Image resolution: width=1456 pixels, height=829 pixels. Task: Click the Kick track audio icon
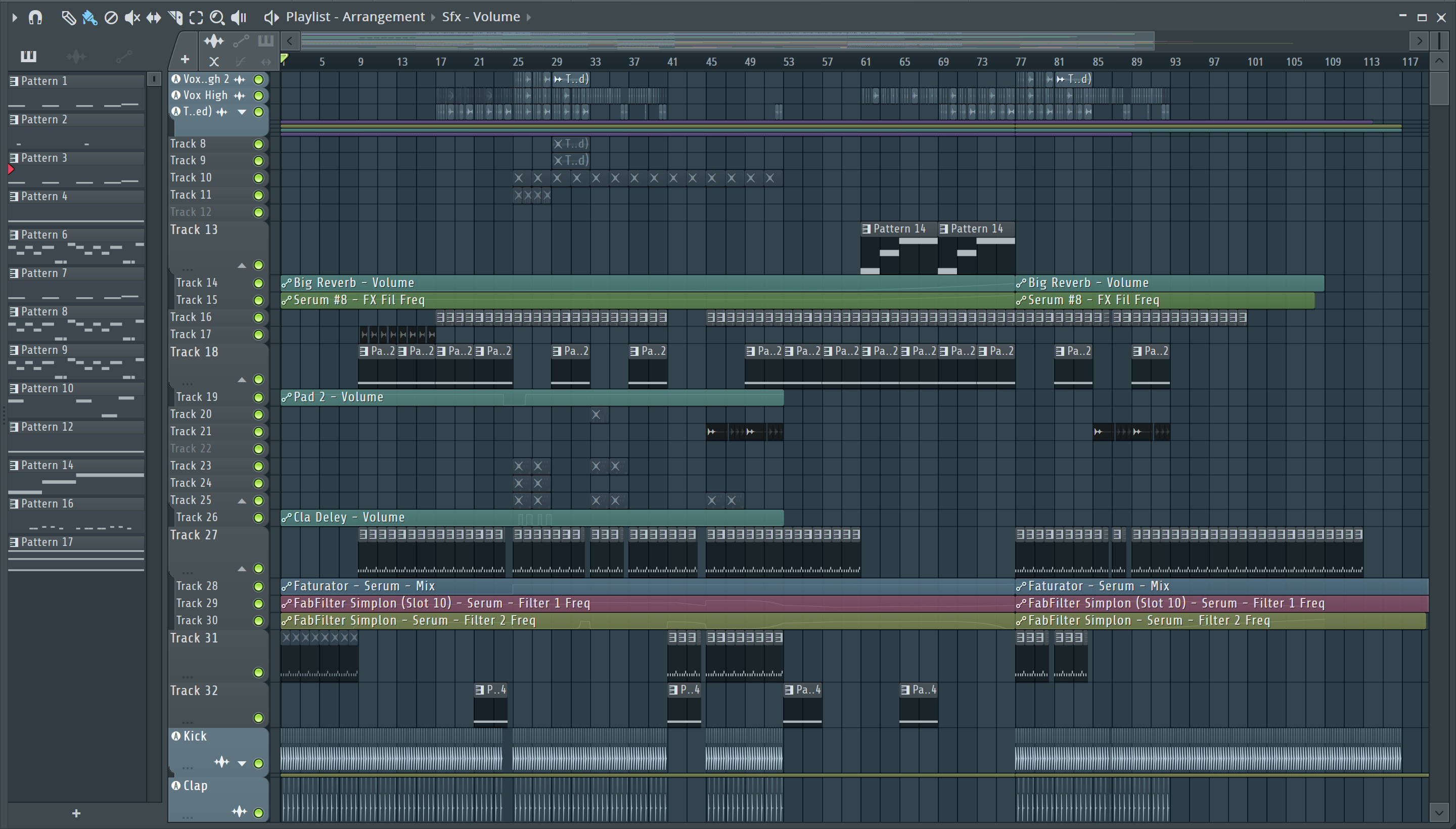176,736
